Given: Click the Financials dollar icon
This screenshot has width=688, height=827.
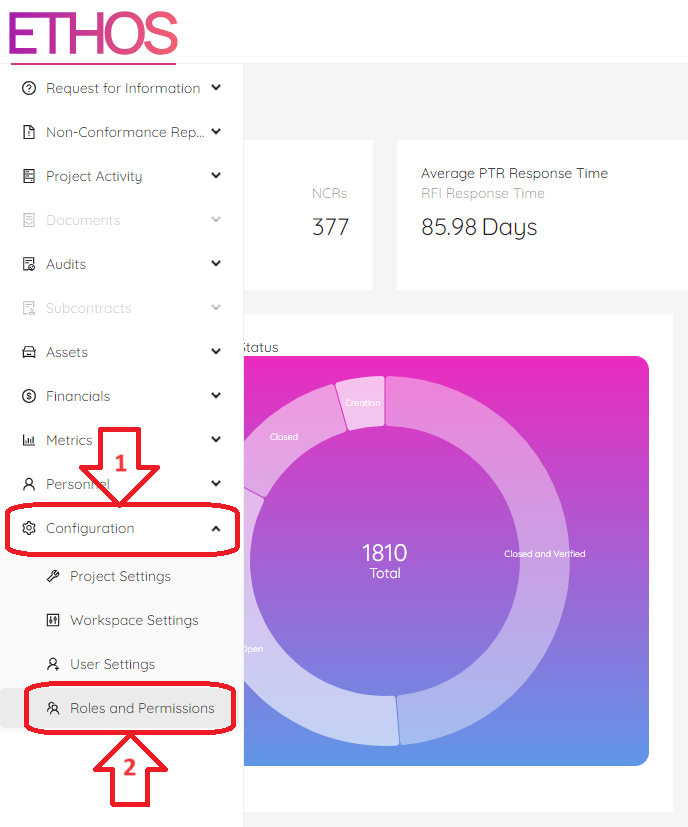Looking at the screenshot, I should (x=28, y=396).
